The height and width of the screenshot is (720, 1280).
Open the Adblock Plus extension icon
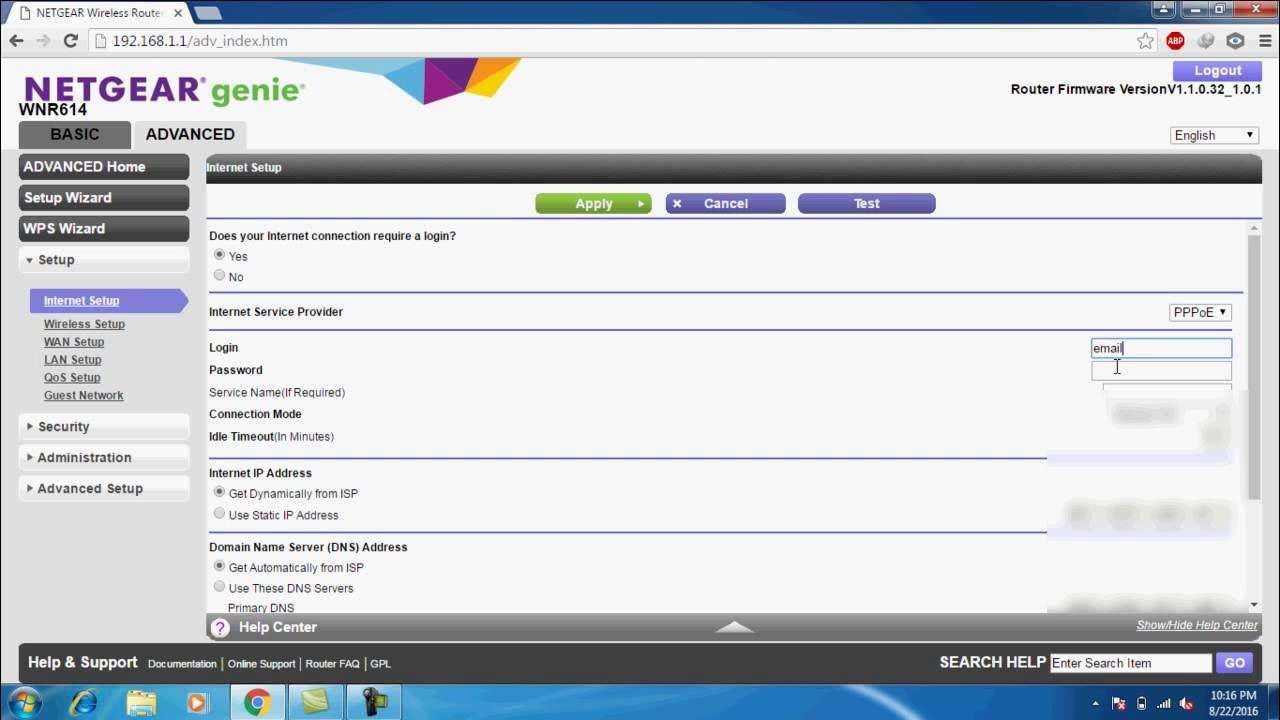1175,41
